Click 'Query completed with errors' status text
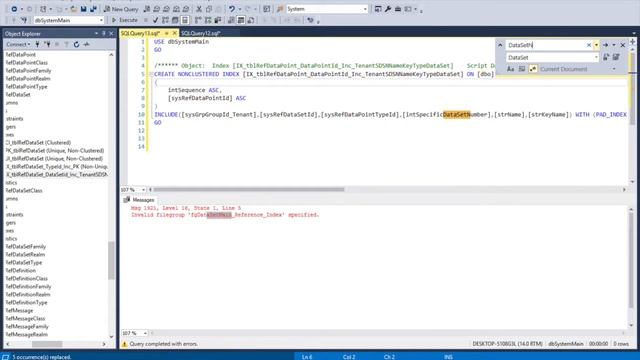This screenshot has height=360, width=640. coord(163,344)
